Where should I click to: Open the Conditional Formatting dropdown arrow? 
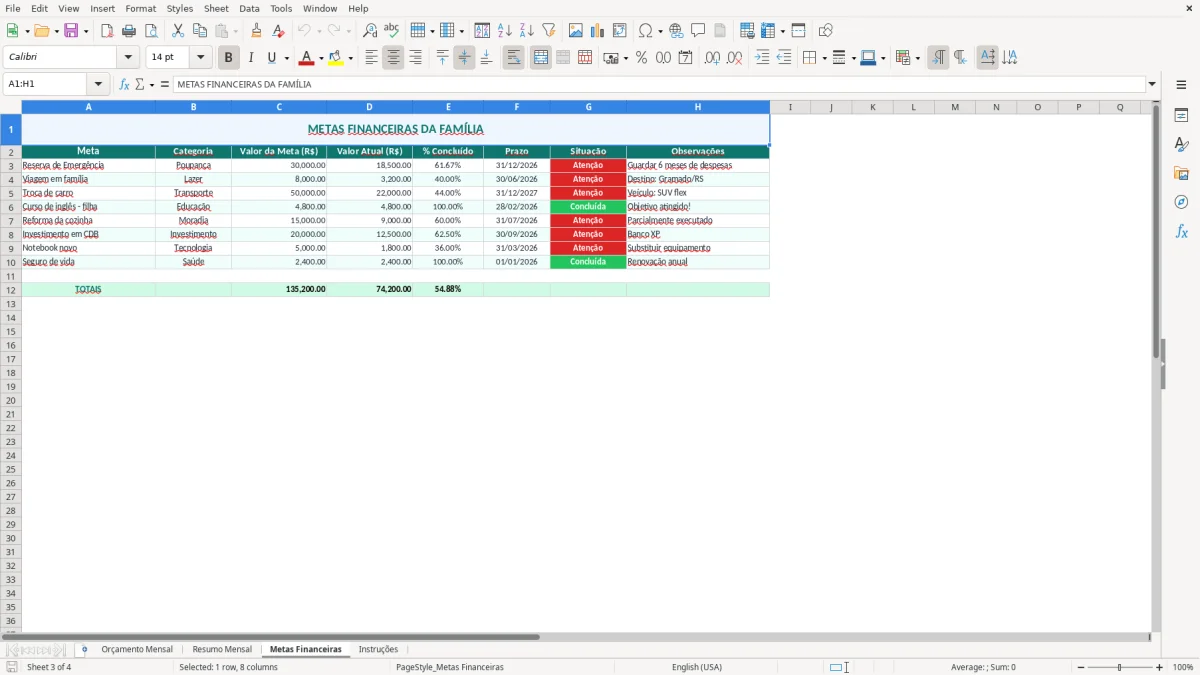(917, 58)
